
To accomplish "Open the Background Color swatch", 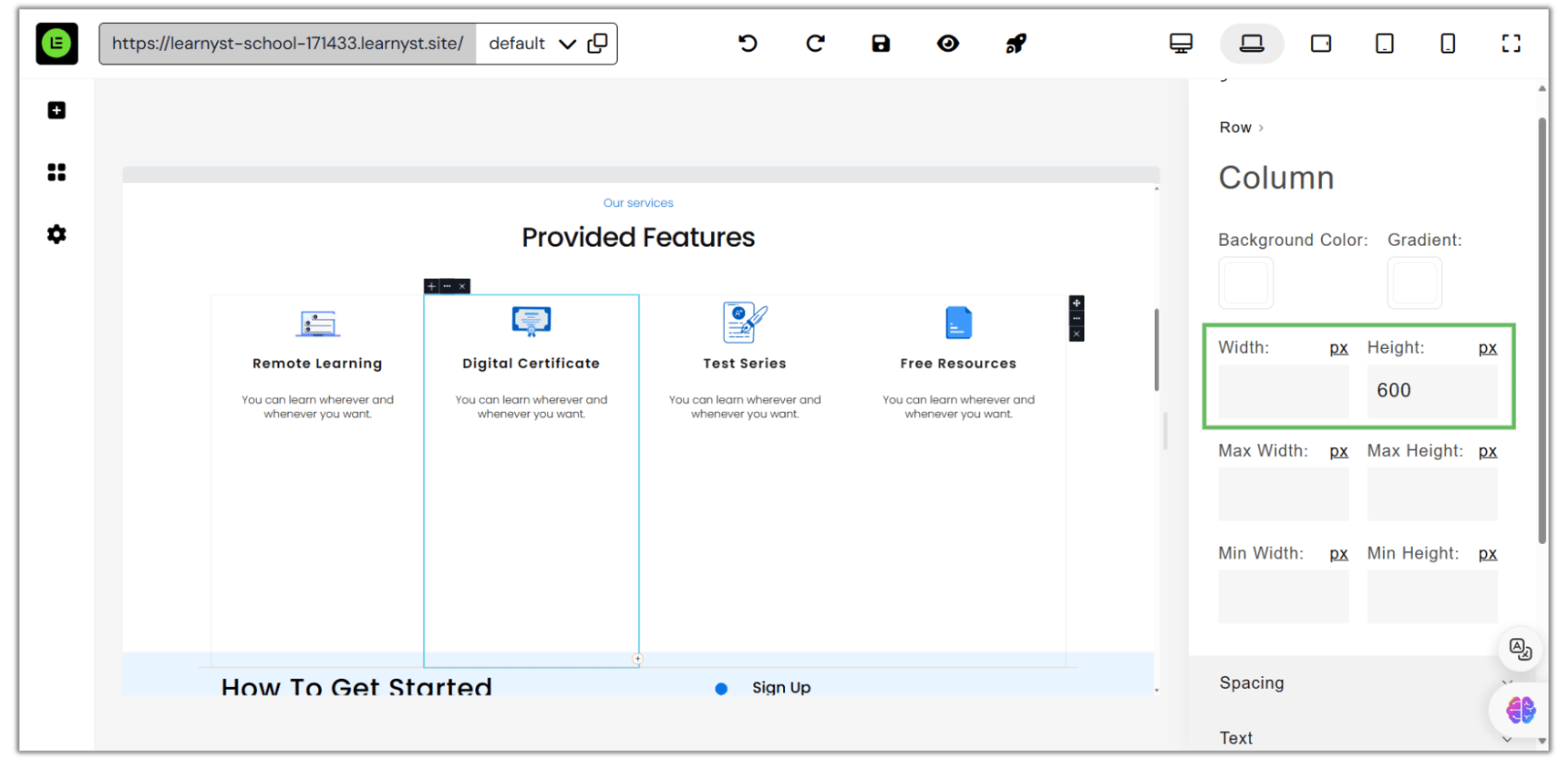I will (1245, 283).
